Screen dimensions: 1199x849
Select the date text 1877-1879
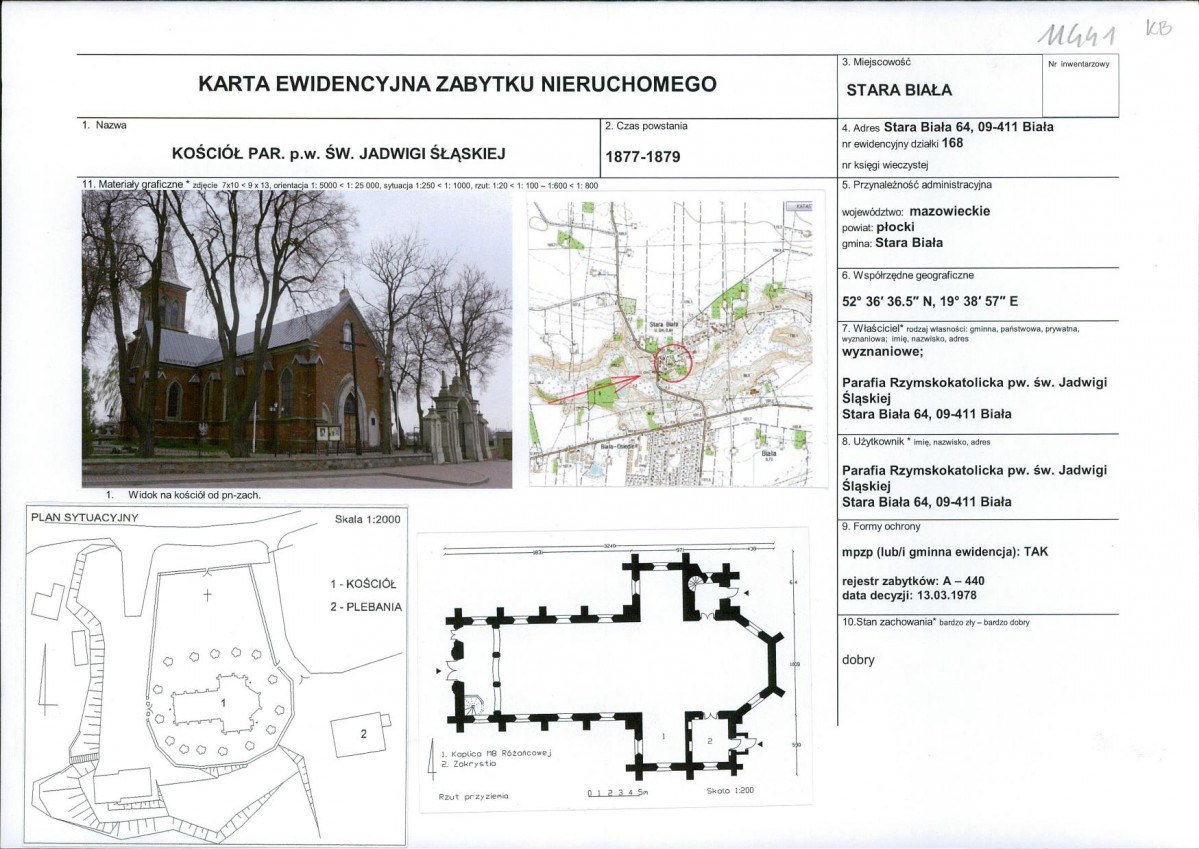point(642,157)
